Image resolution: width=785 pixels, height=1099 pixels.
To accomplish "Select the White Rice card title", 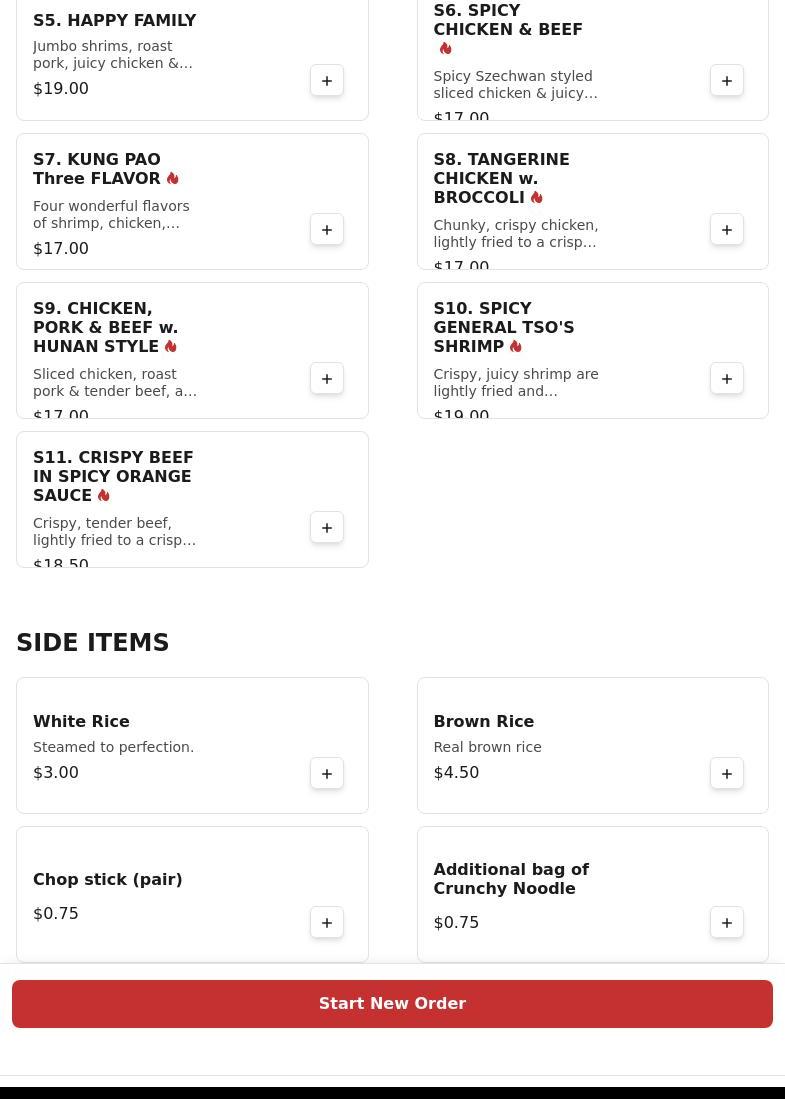I will coord(81,721).
